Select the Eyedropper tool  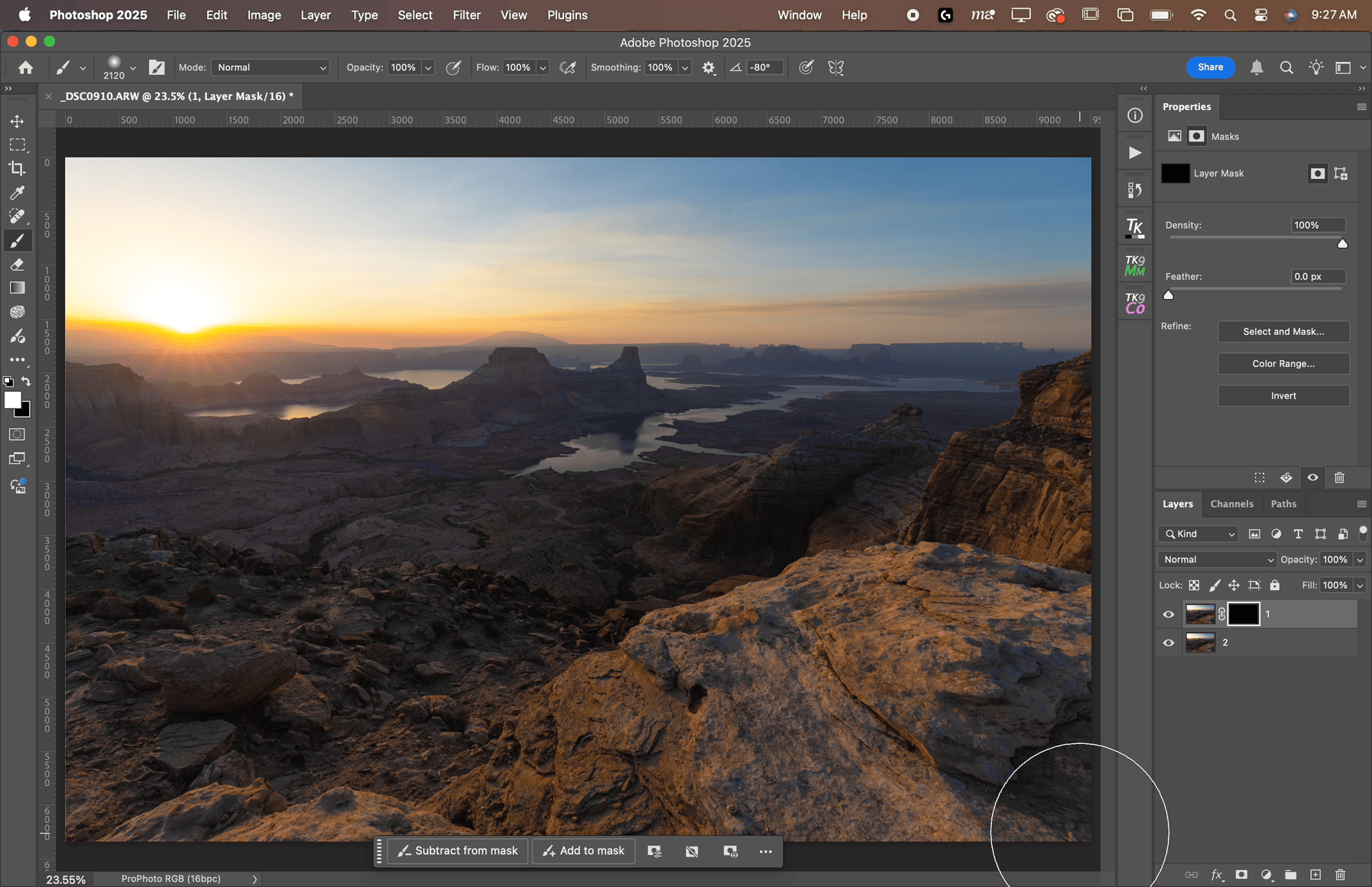pos(17,193)
